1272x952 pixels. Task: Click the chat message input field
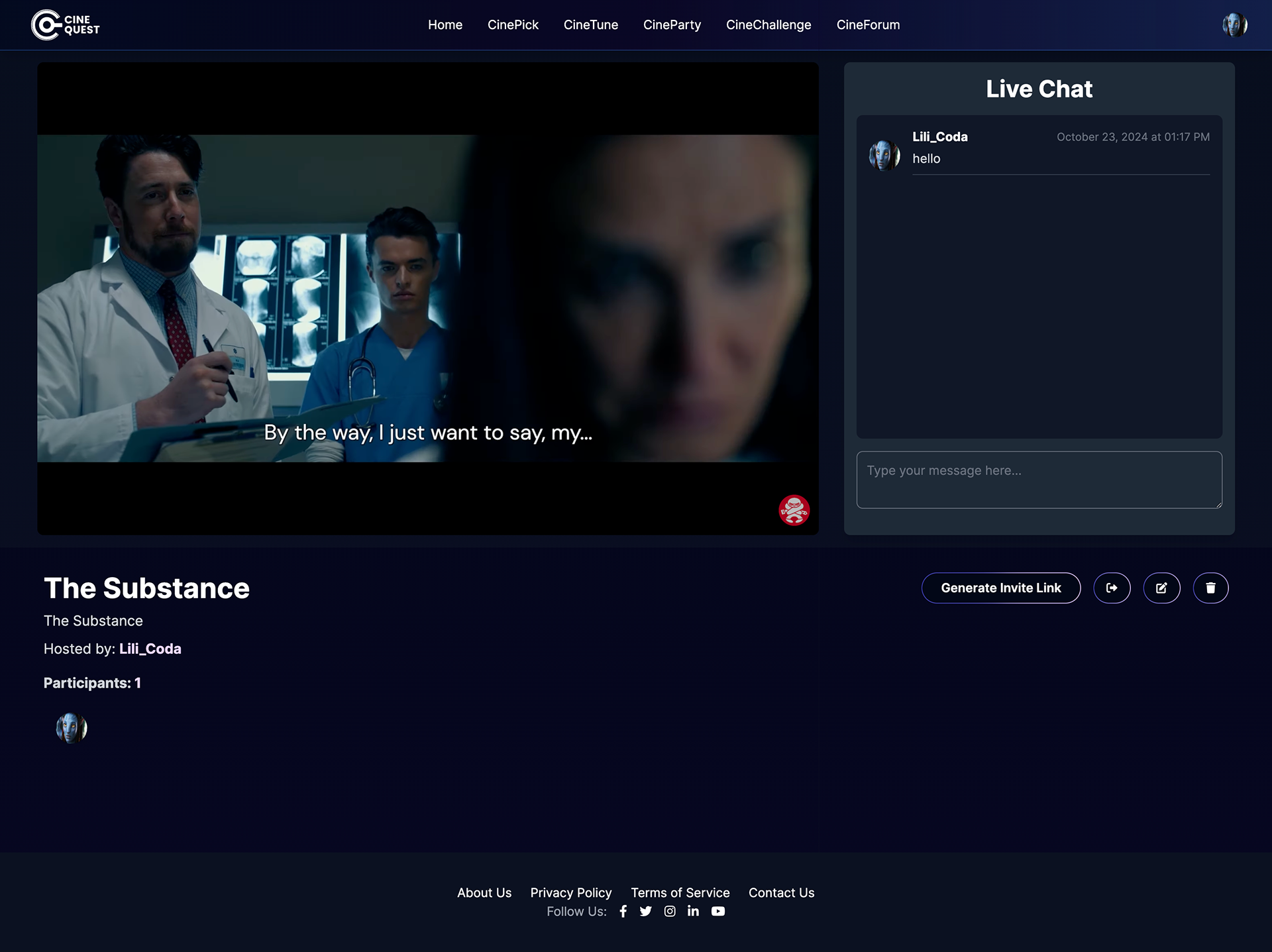pyautogui.click(x=1039, y=480)
